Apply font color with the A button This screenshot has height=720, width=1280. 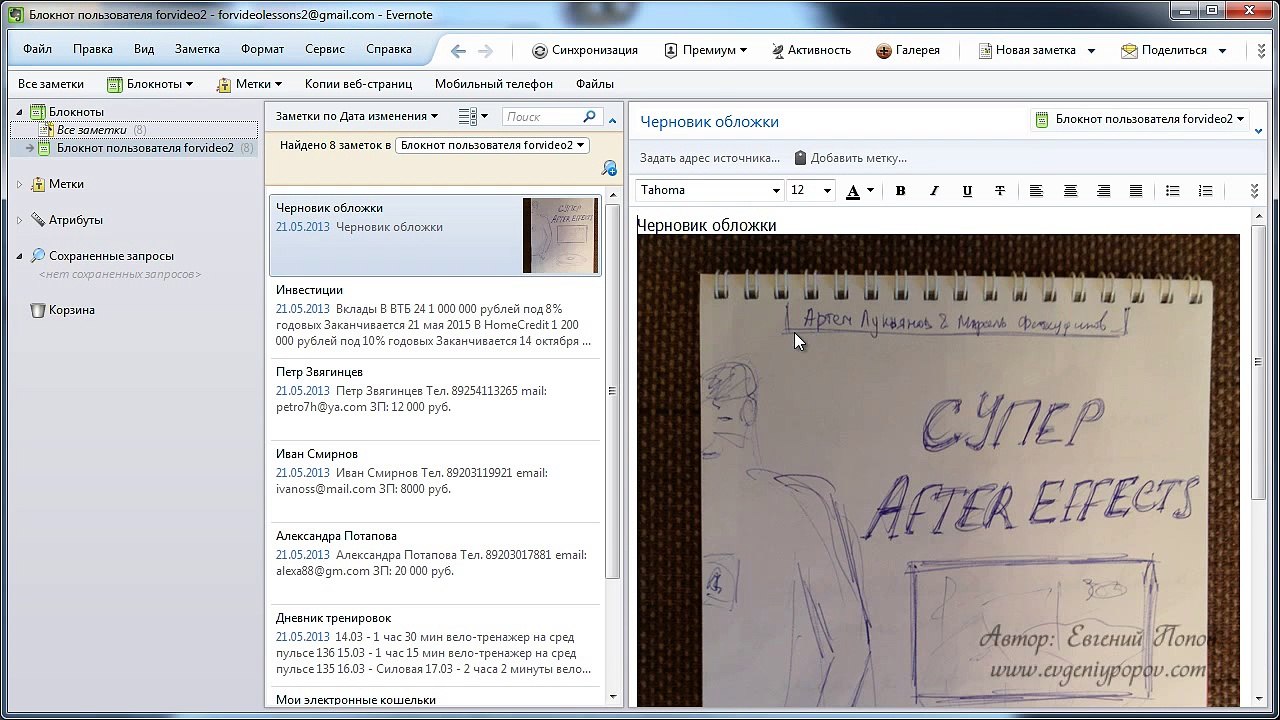853,191
